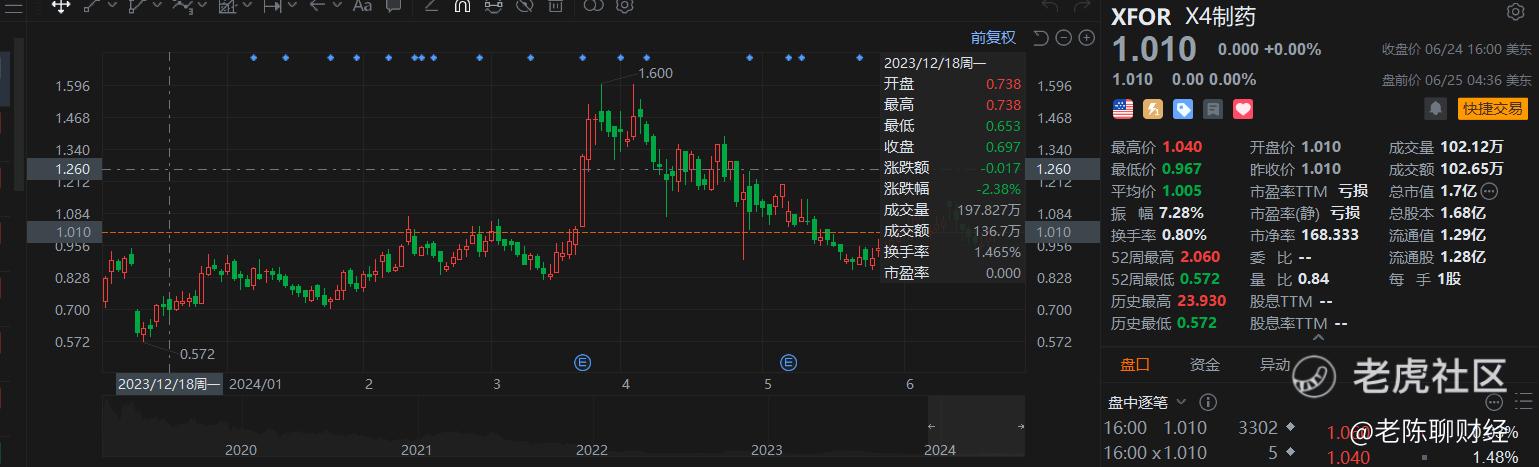Switch to the 盘口 tab
The height and width of the screenshot is (467, 1539).
[x=1135, y=365]
